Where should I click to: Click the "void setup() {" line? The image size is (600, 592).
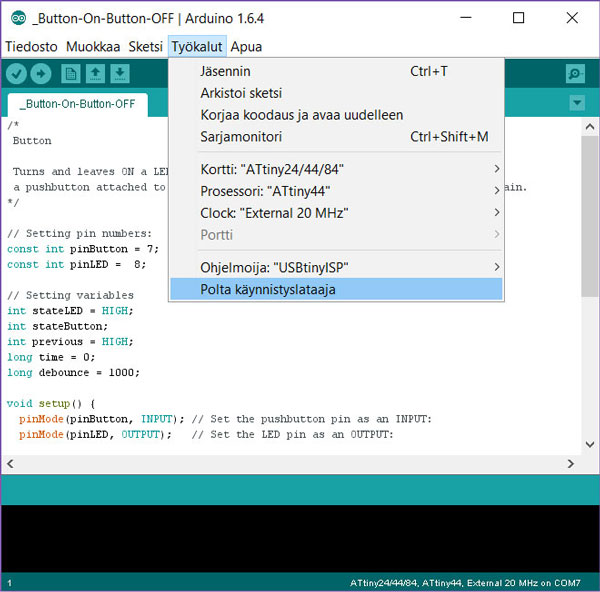tap(51, 403)
